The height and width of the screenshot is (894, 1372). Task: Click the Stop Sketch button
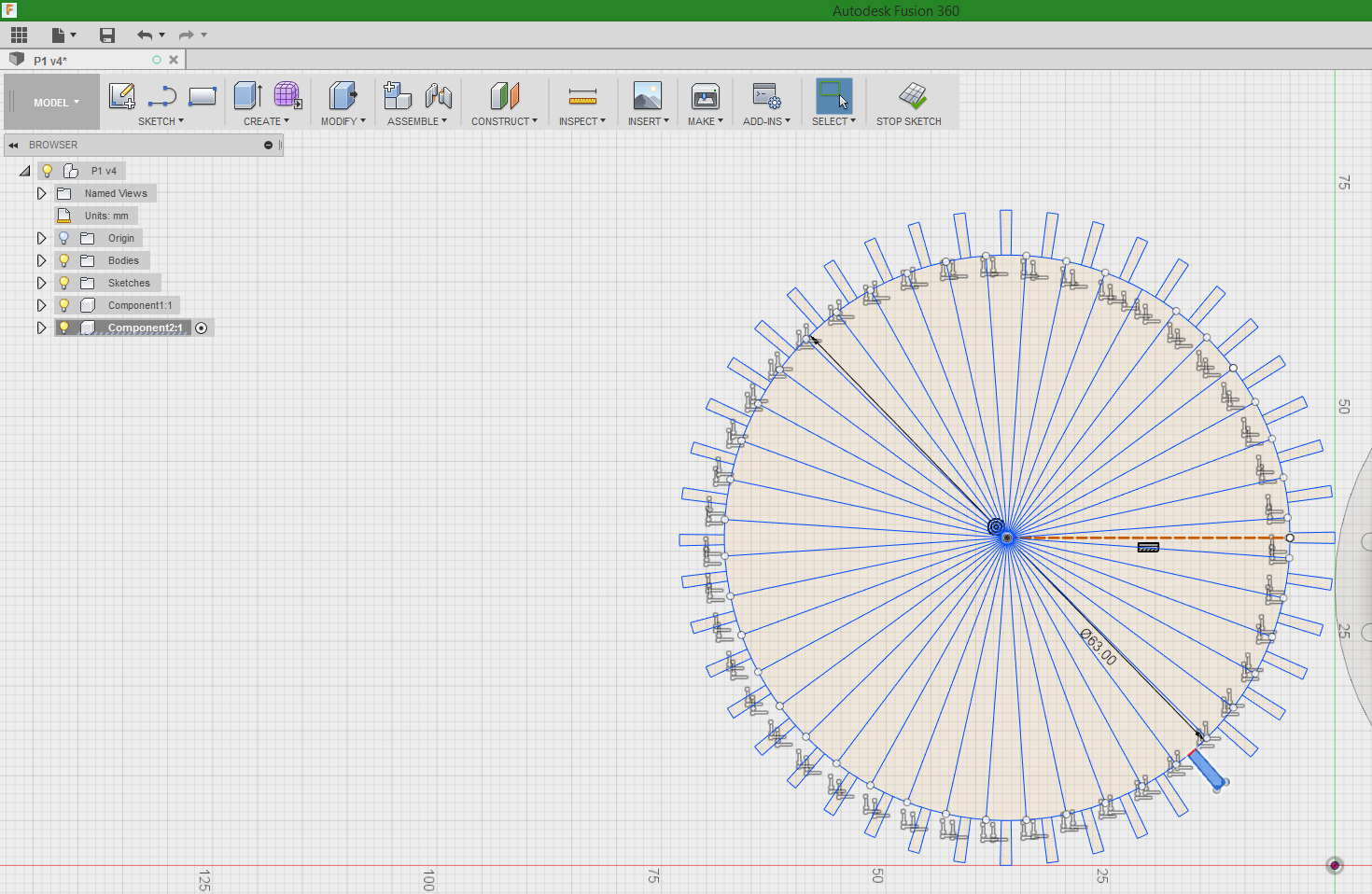coord(909,104)
